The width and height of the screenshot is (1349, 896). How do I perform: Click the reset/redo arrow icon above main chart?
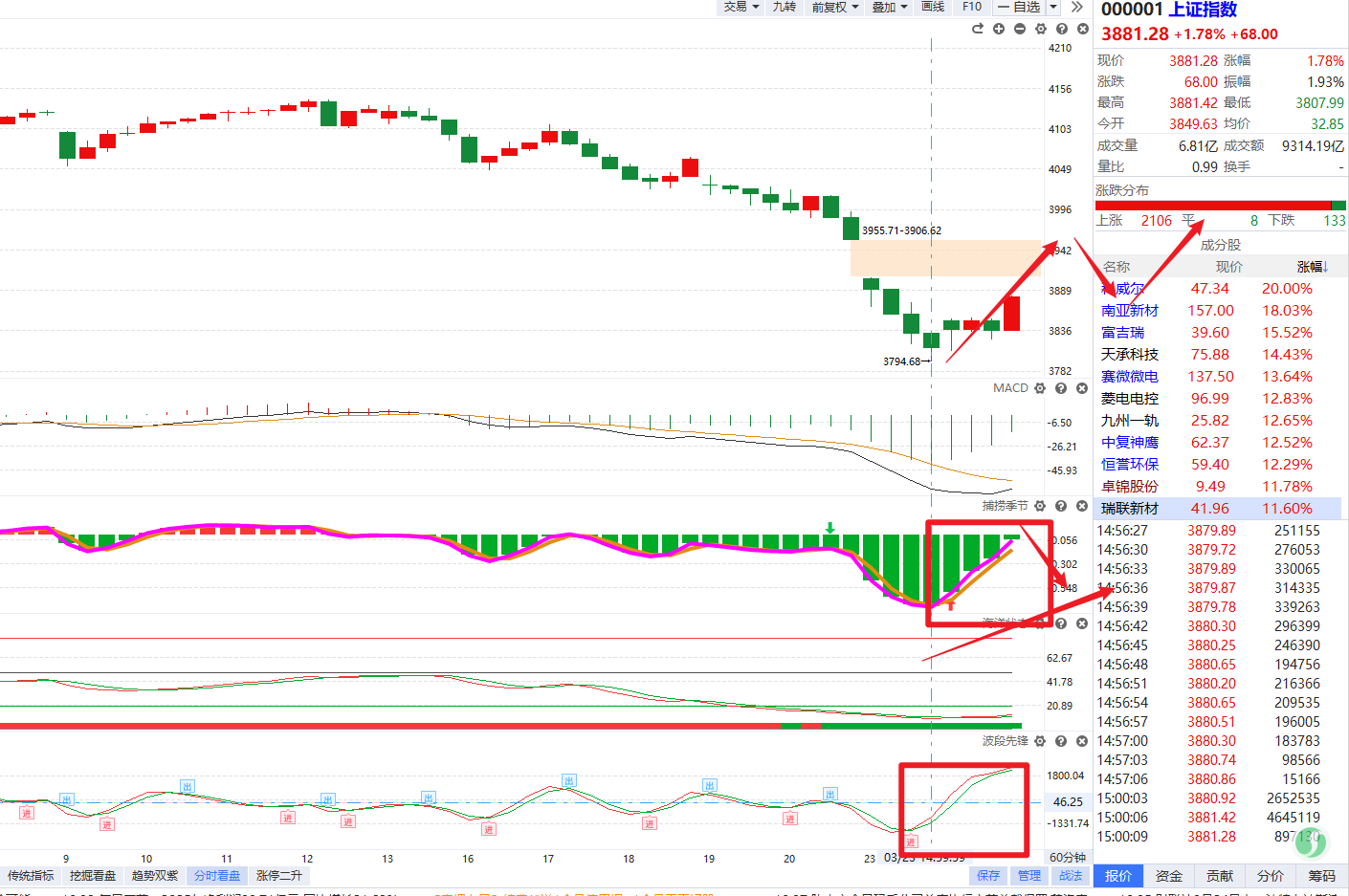pyautogui.click(x=977, y=29)
